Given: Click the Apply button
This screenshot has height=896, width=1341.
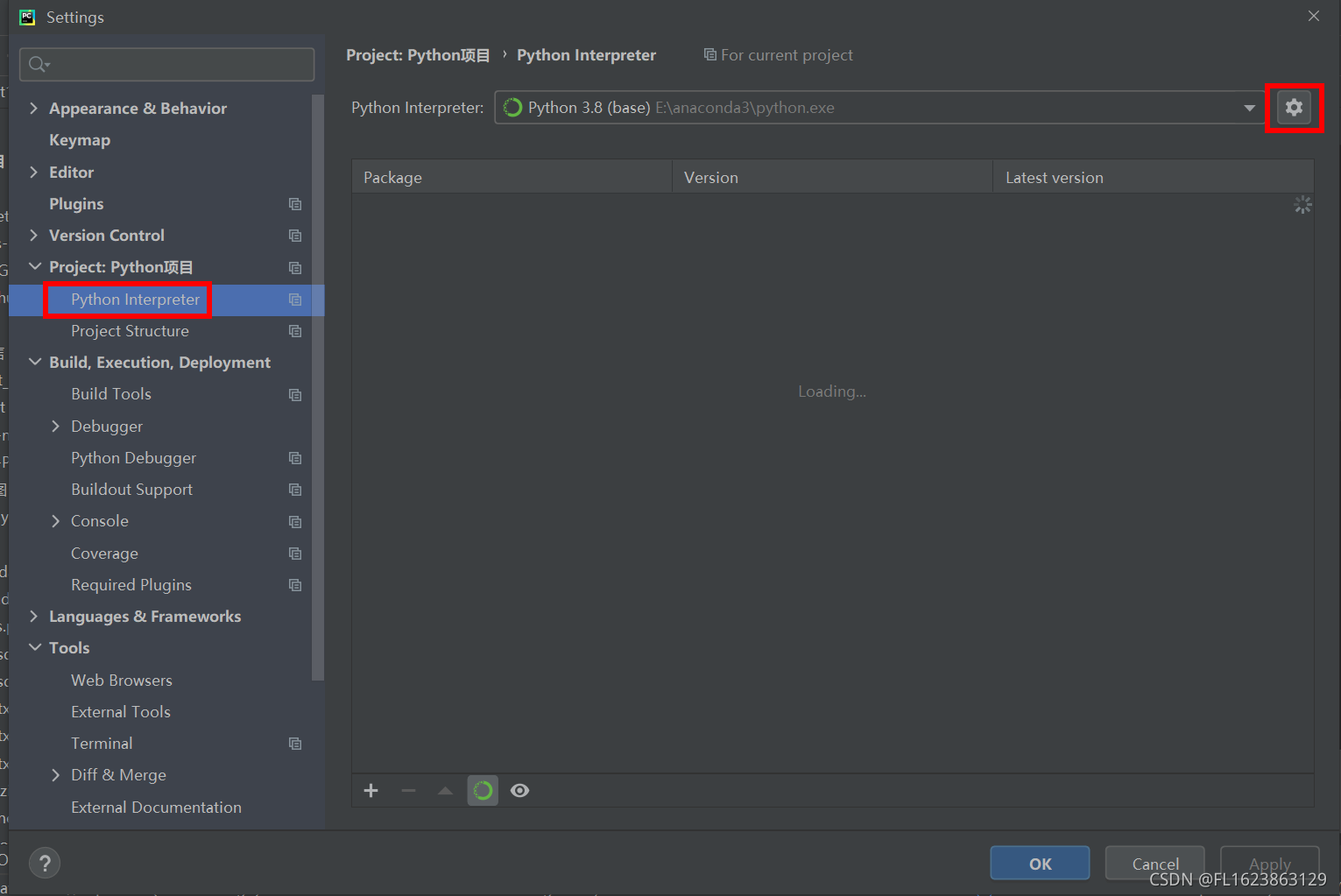Looking at the screenshot, I should pos(1269,863).
